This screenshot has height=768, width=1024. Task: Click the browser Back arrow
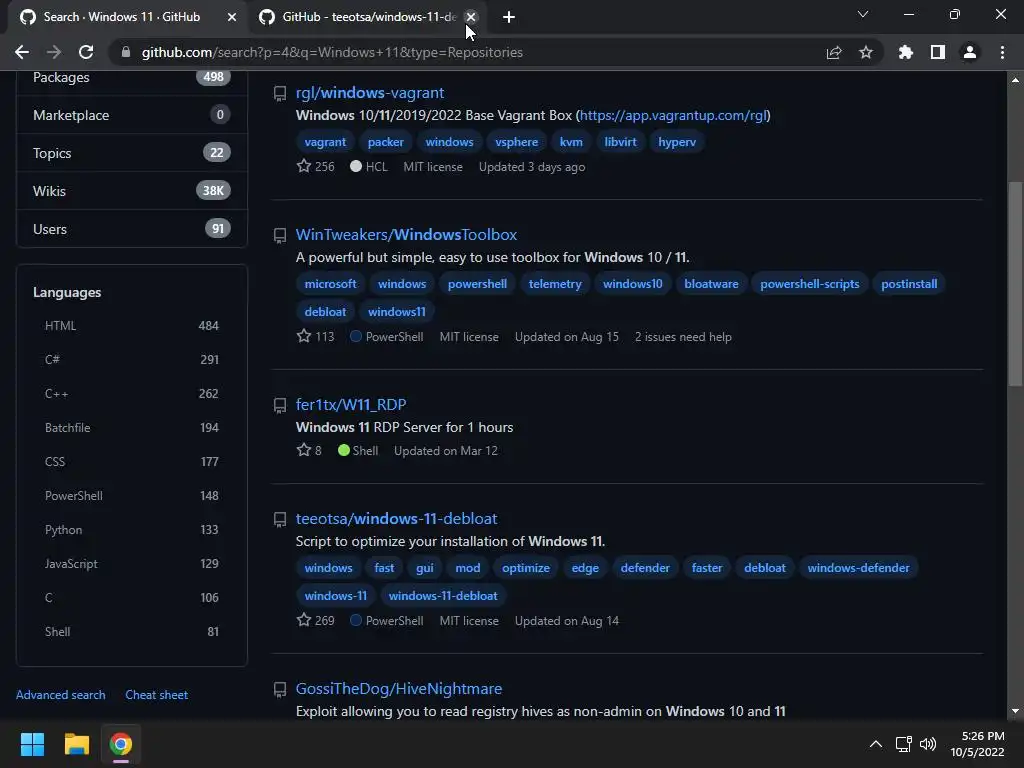(22, 52)
